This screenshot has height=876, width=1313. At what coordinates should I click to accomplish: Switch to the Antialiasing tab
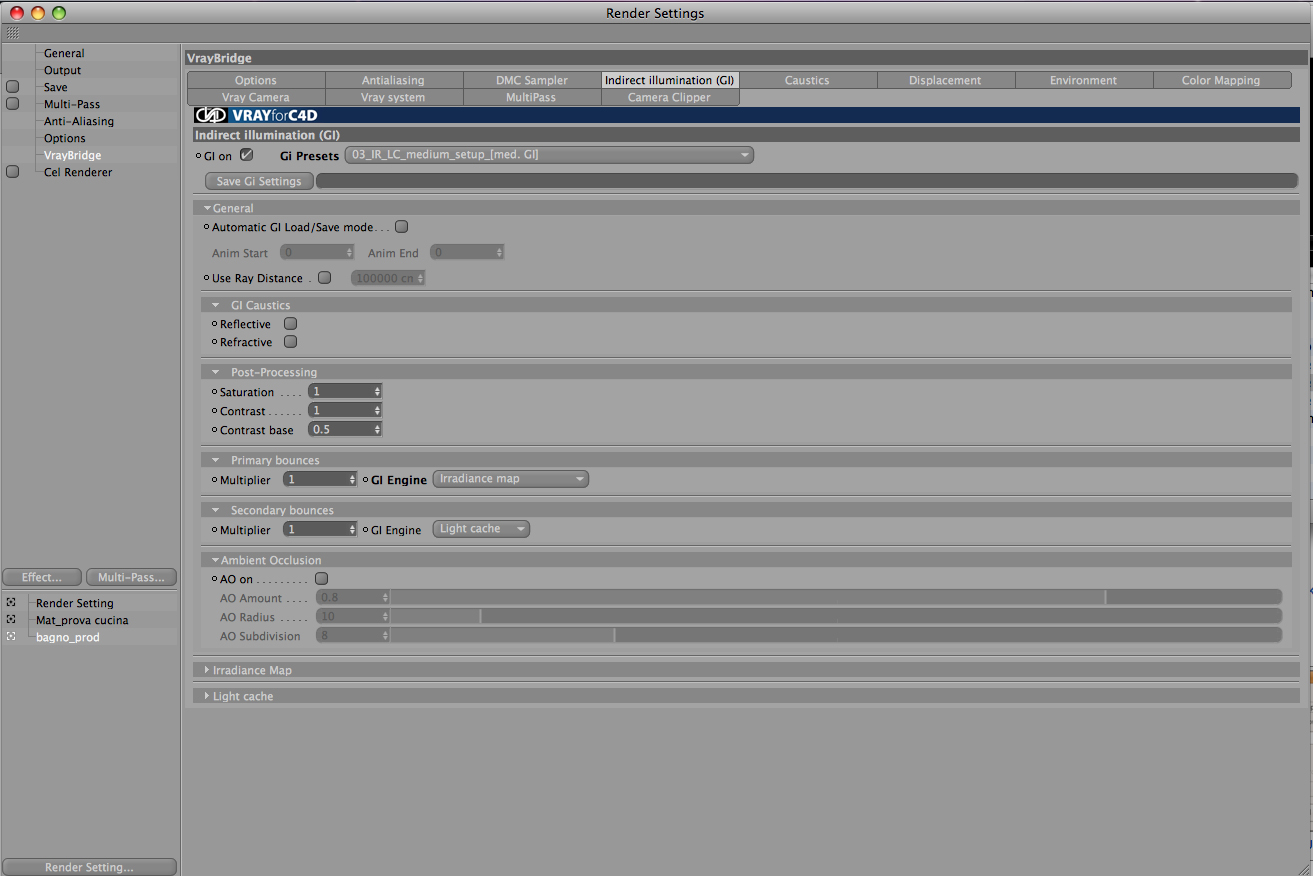[x=394, y=80]
